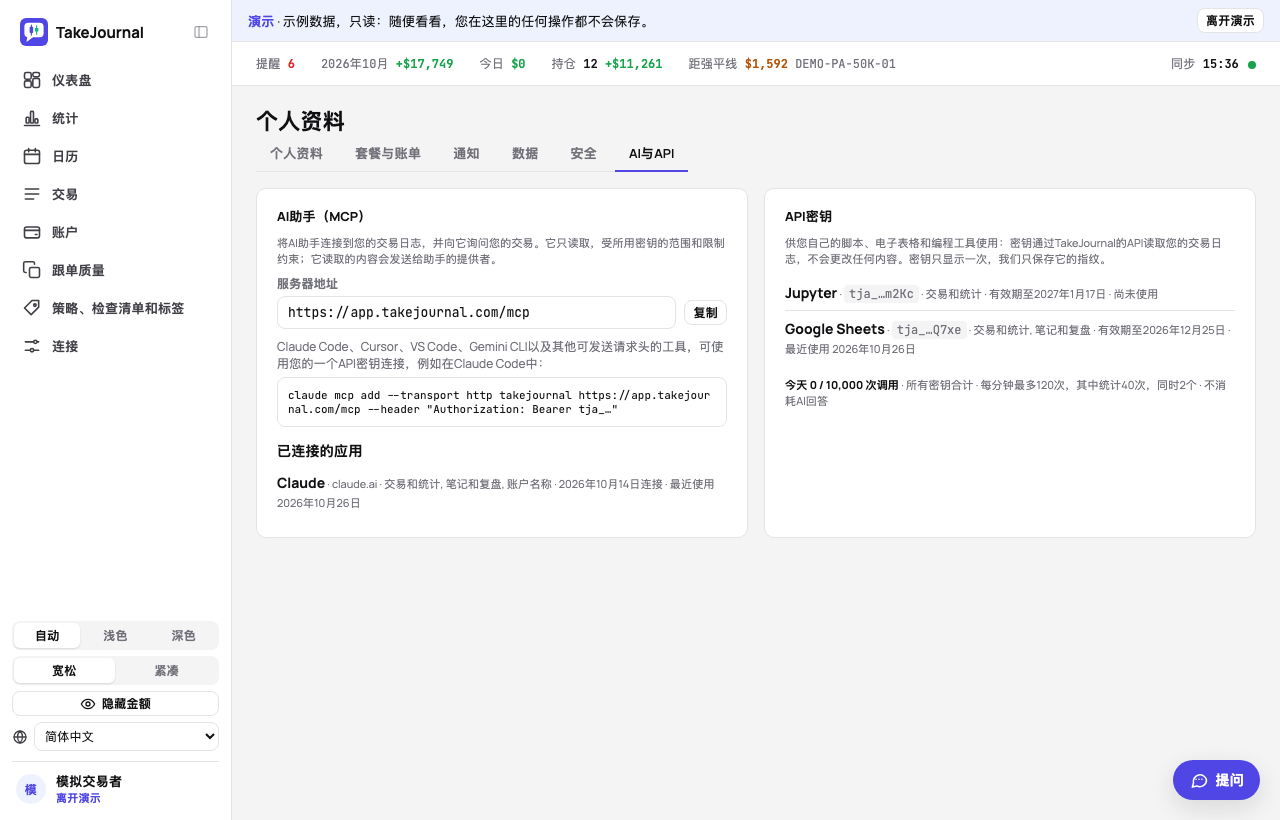Open the 通知 tab

pyautogui.click(x=466, y=154)
